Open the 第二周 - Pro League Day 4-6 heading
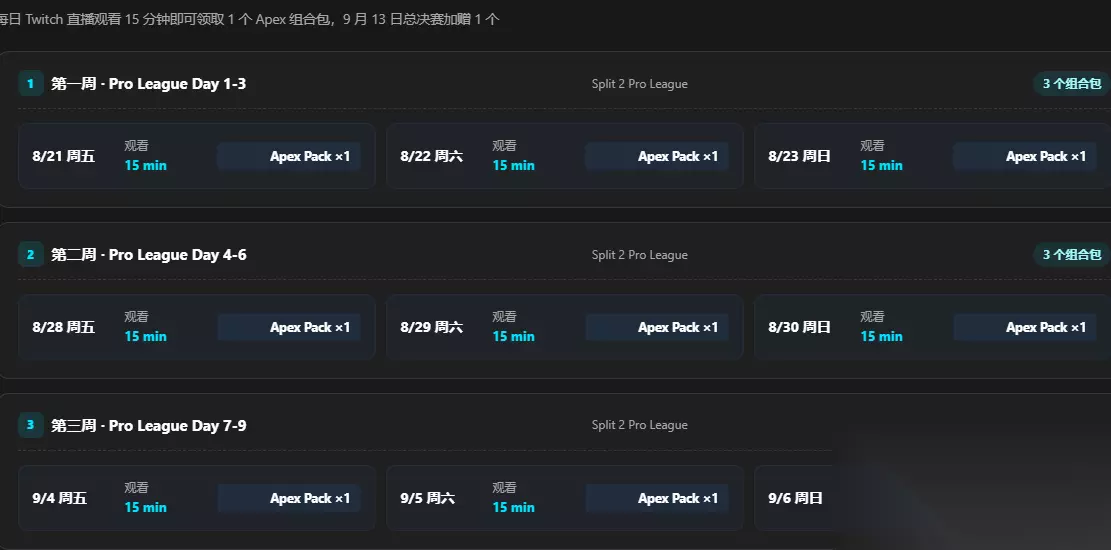The height and width of the screenshot is (550, 1111). [x=149, y=254]
